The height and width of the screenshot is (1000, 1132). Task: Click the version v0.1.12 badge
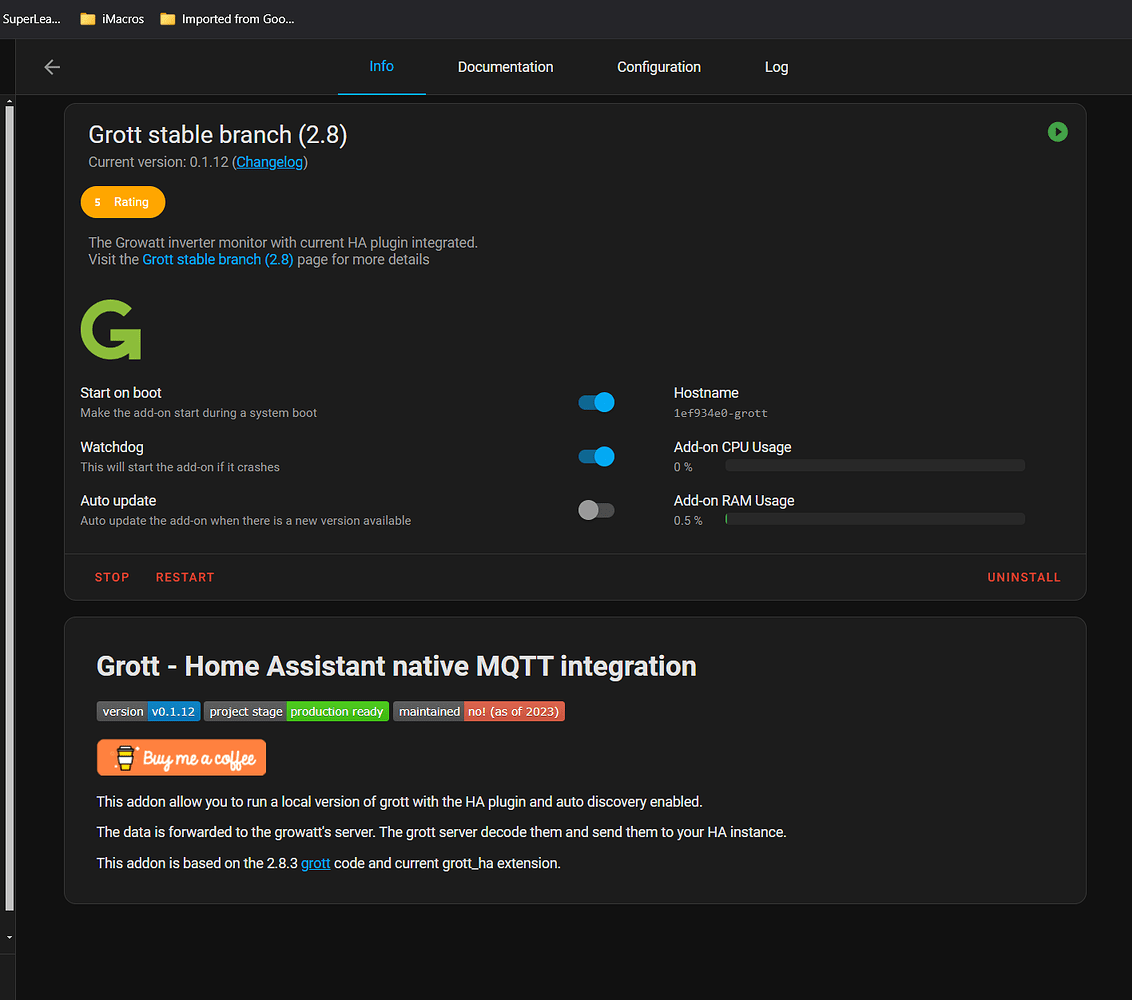pos(148,712)
